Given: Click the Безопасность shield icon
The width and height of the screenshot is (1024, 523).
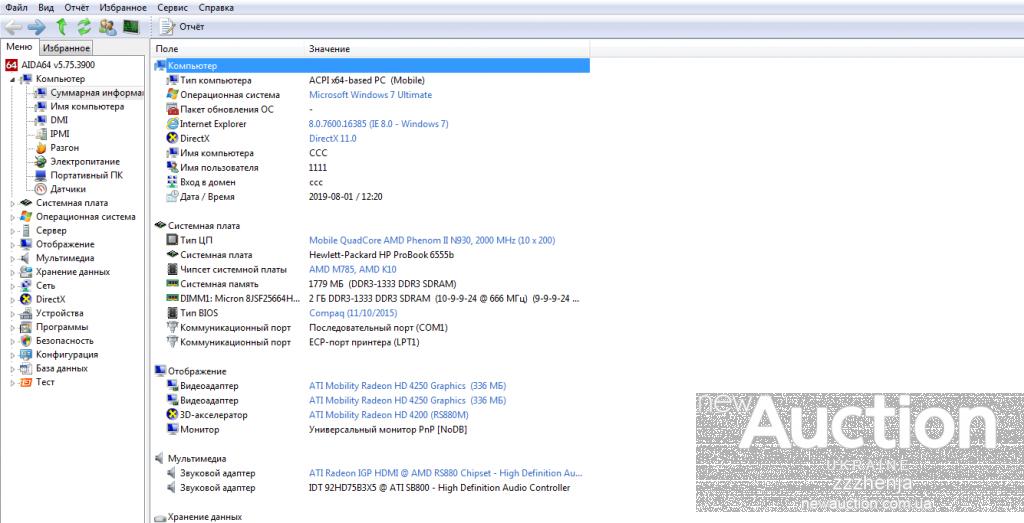Looking at the screenshot, I should 26,341.
